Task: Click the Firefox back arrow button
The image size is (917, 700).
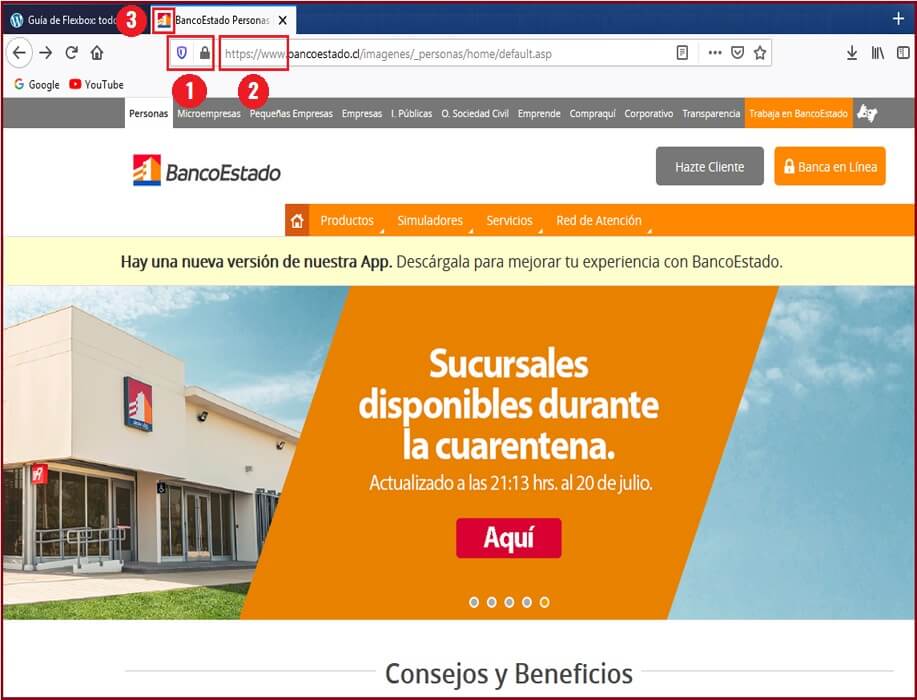Action: click(x=19, y=53)
